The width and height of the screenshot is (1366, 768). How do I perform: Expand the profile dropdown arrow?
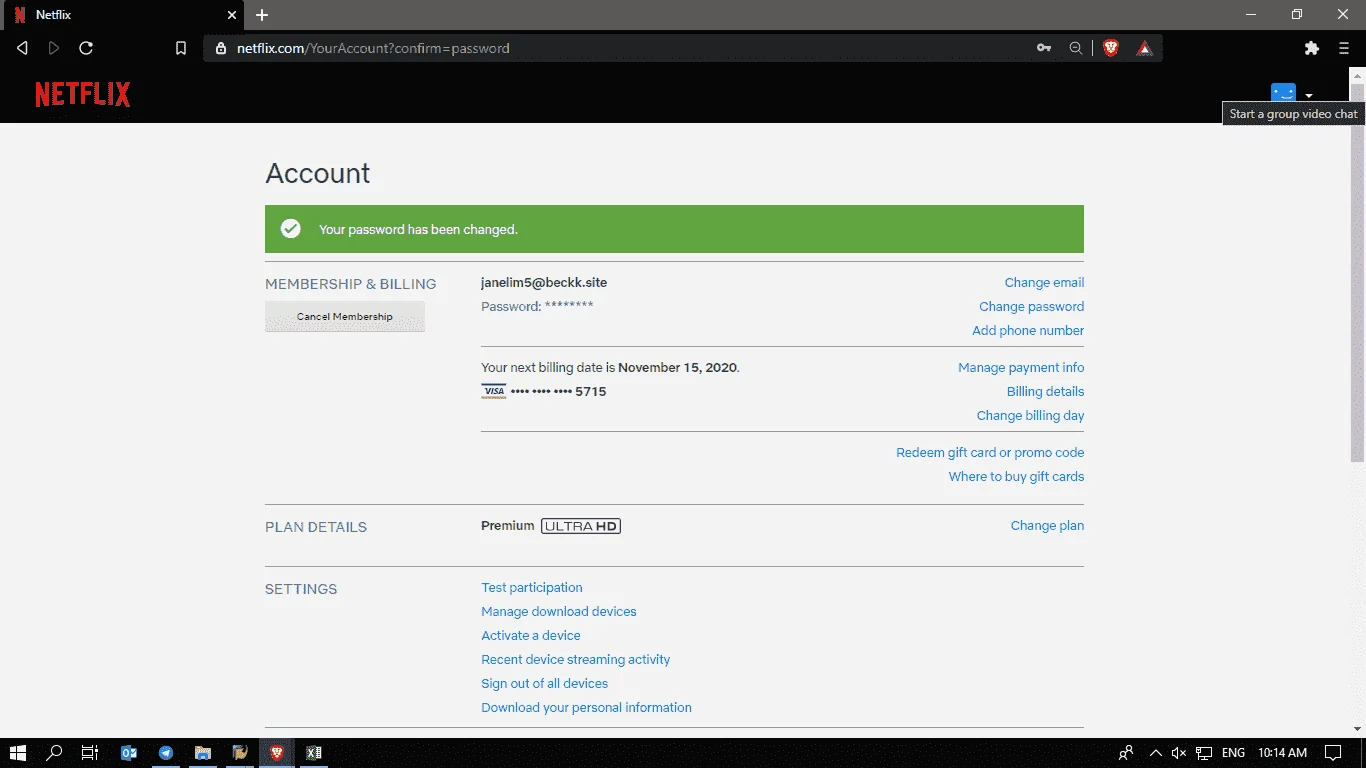tap(1309, 96)
